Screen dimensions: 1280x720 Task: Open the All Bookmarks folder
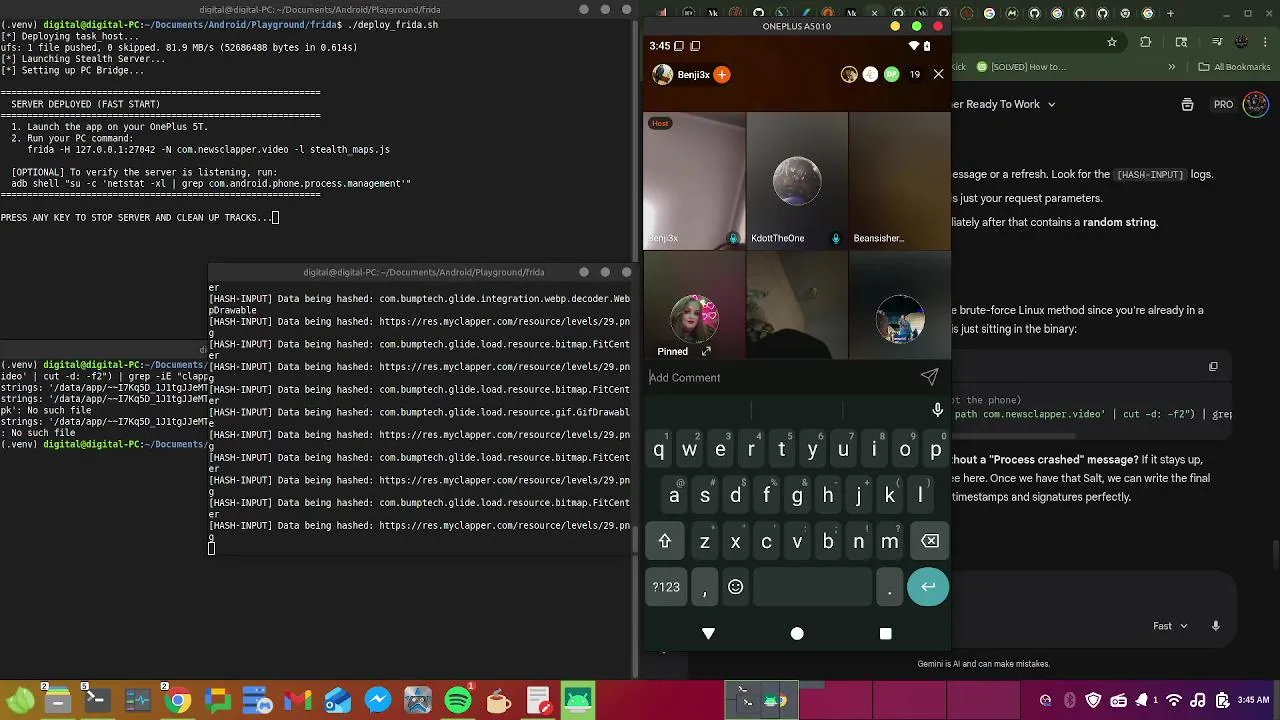click(1234, 67)
